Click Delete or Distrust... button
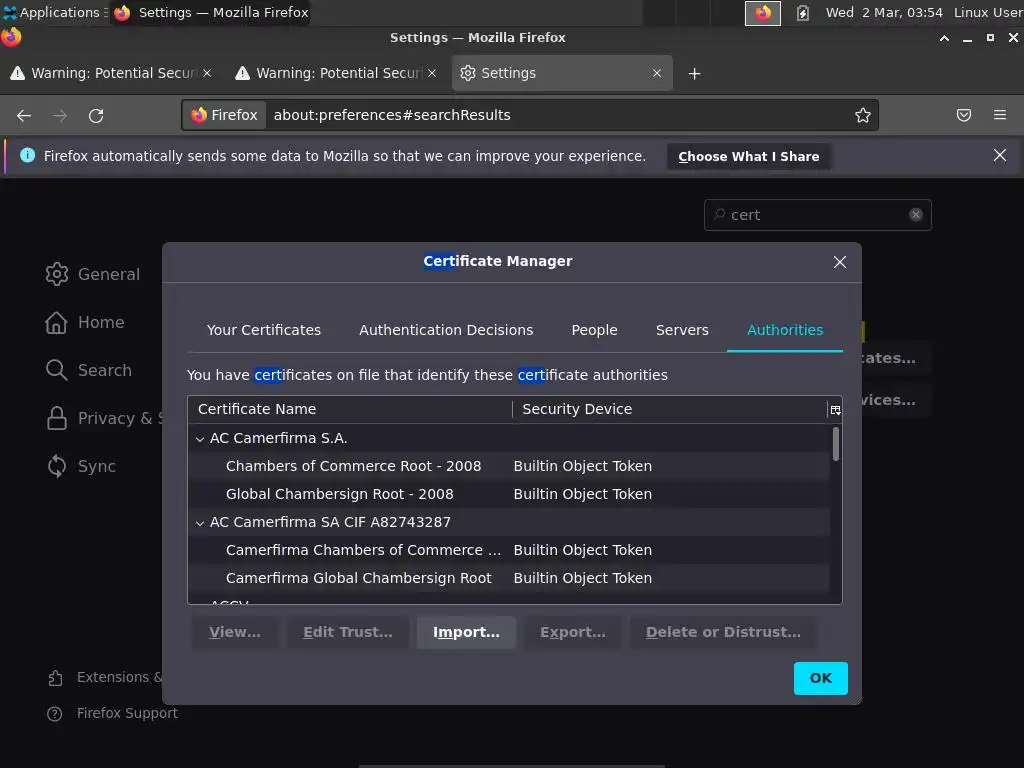 point(723,632)
